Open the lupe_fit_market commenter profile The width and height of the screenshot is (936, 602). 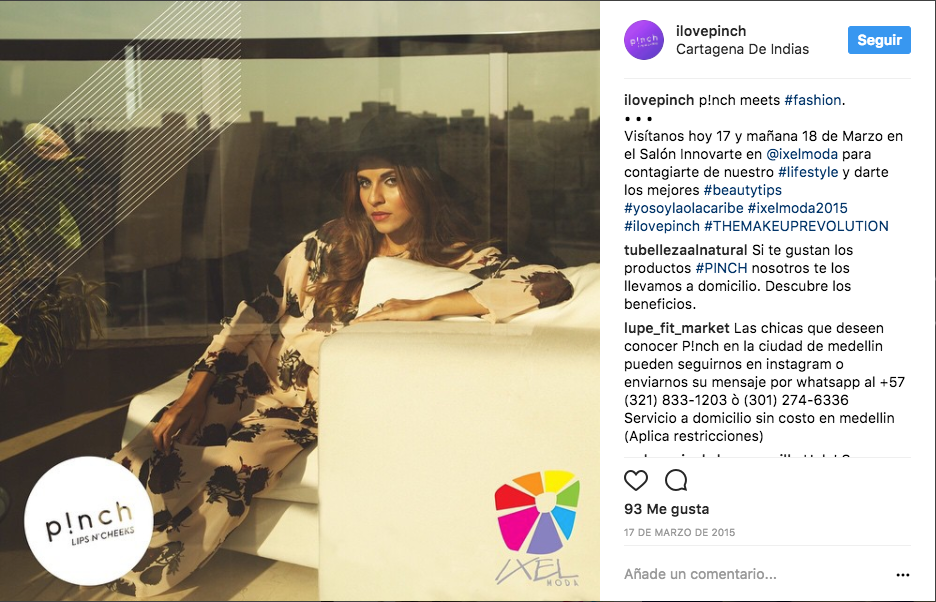pyautogui.click(x=676, y=328)
